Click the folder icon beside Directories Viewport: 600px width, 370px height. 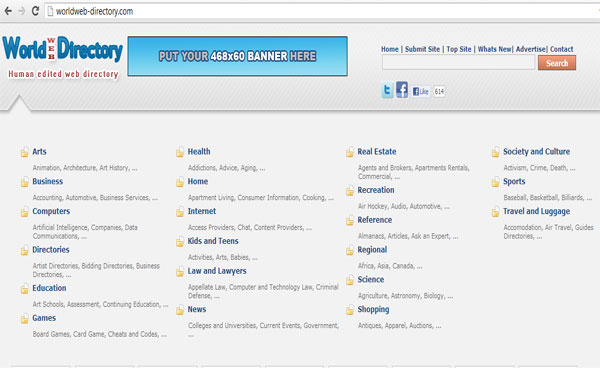tap(24, 251)
